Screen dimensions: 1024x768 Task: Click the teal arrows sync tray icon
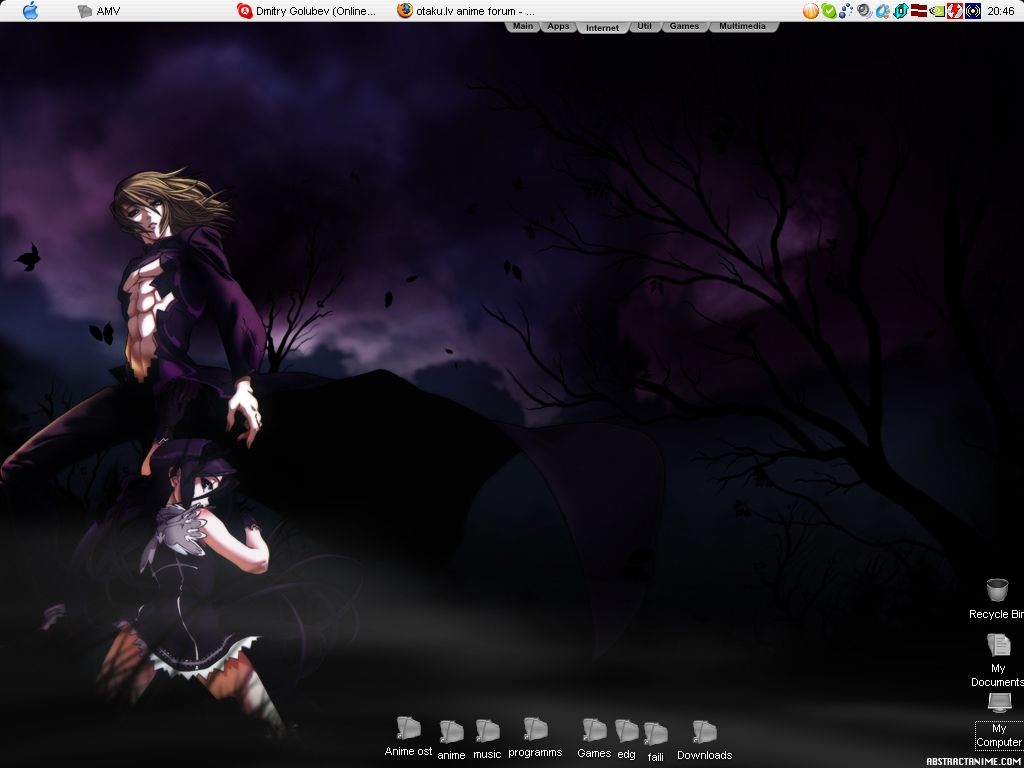[x=901, y=11]
